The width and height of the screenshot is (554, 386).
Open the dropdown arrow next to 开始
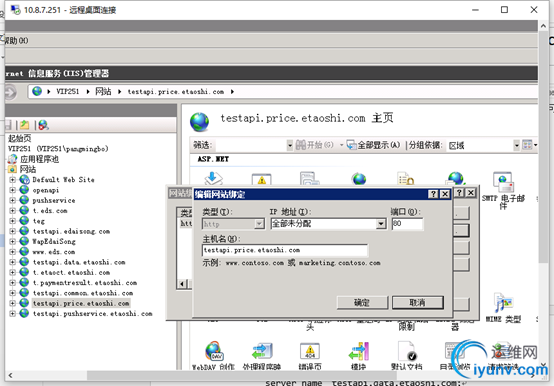click(x=341, y=145)
